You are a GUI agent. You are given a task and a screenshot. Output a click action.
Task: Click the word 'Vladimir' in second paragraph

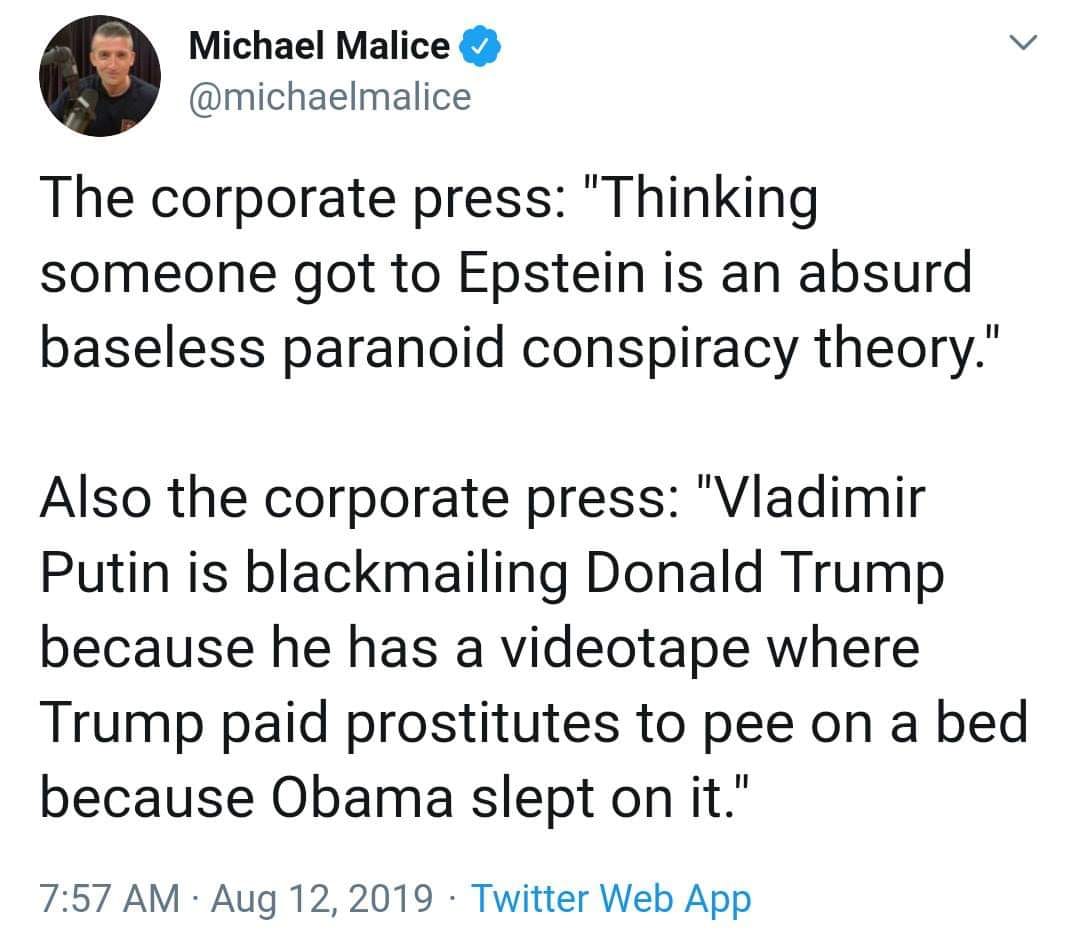(x=811, y=499)
